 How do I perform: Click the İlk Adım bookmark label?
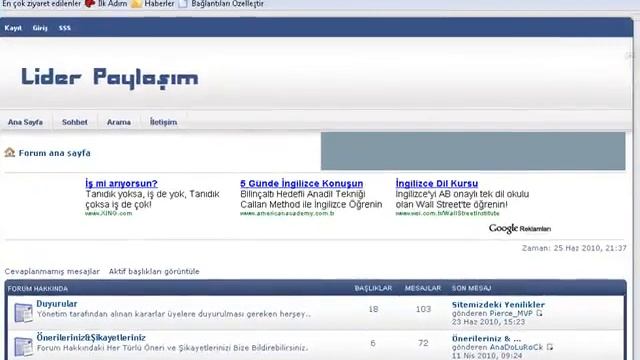[112, 4]
